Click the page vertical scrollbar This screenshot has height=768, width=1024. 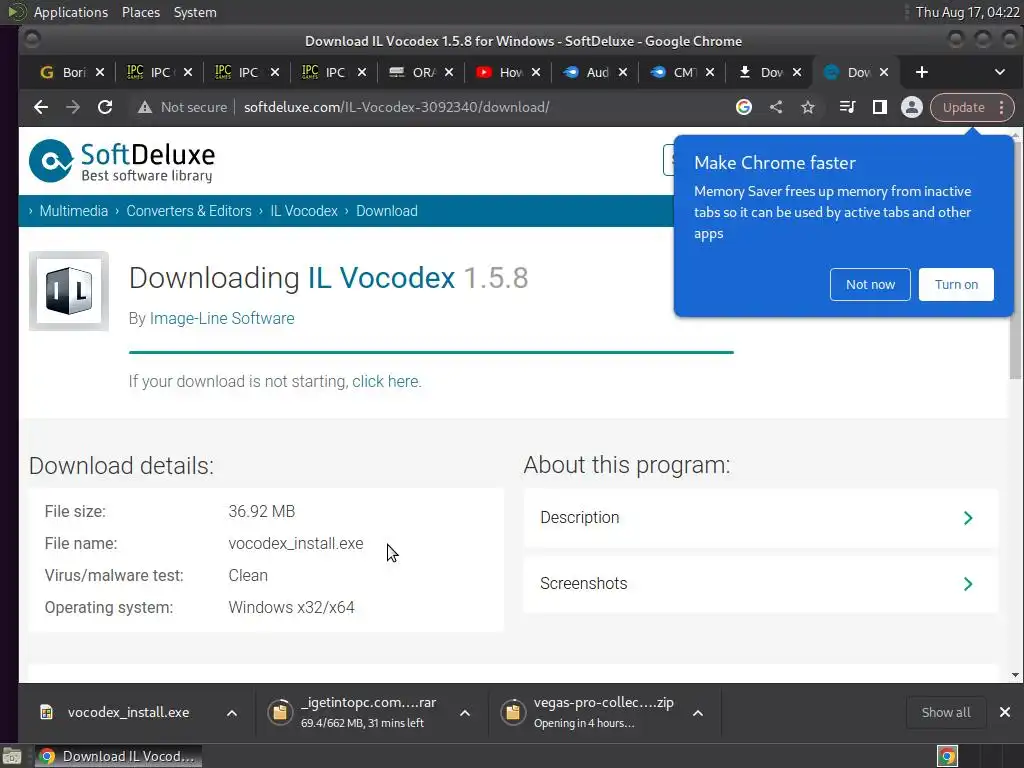[1015, 261]
